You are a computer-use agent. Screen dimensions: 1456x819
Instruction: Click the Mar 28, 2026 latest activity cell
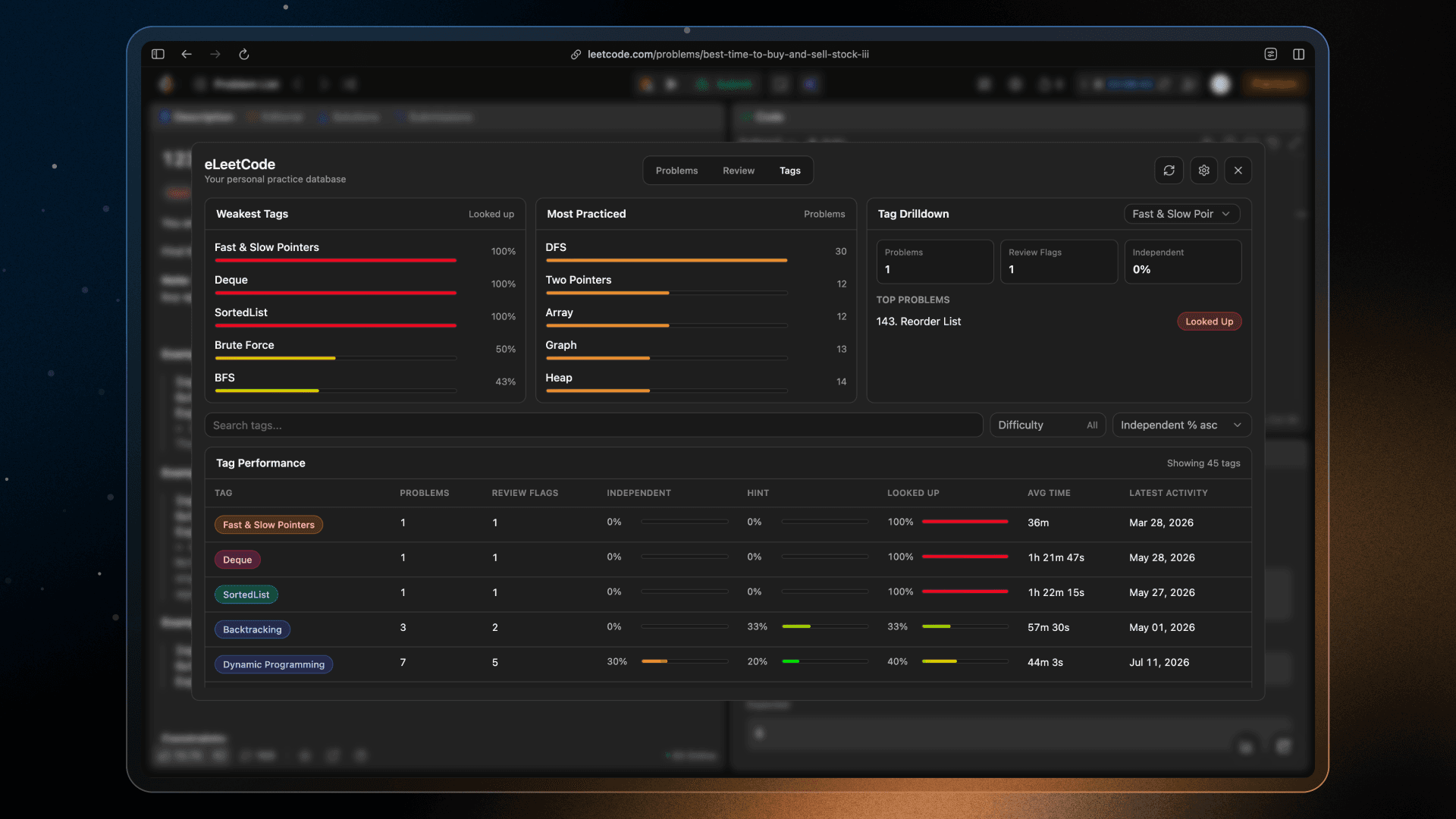coord(1161,522)
